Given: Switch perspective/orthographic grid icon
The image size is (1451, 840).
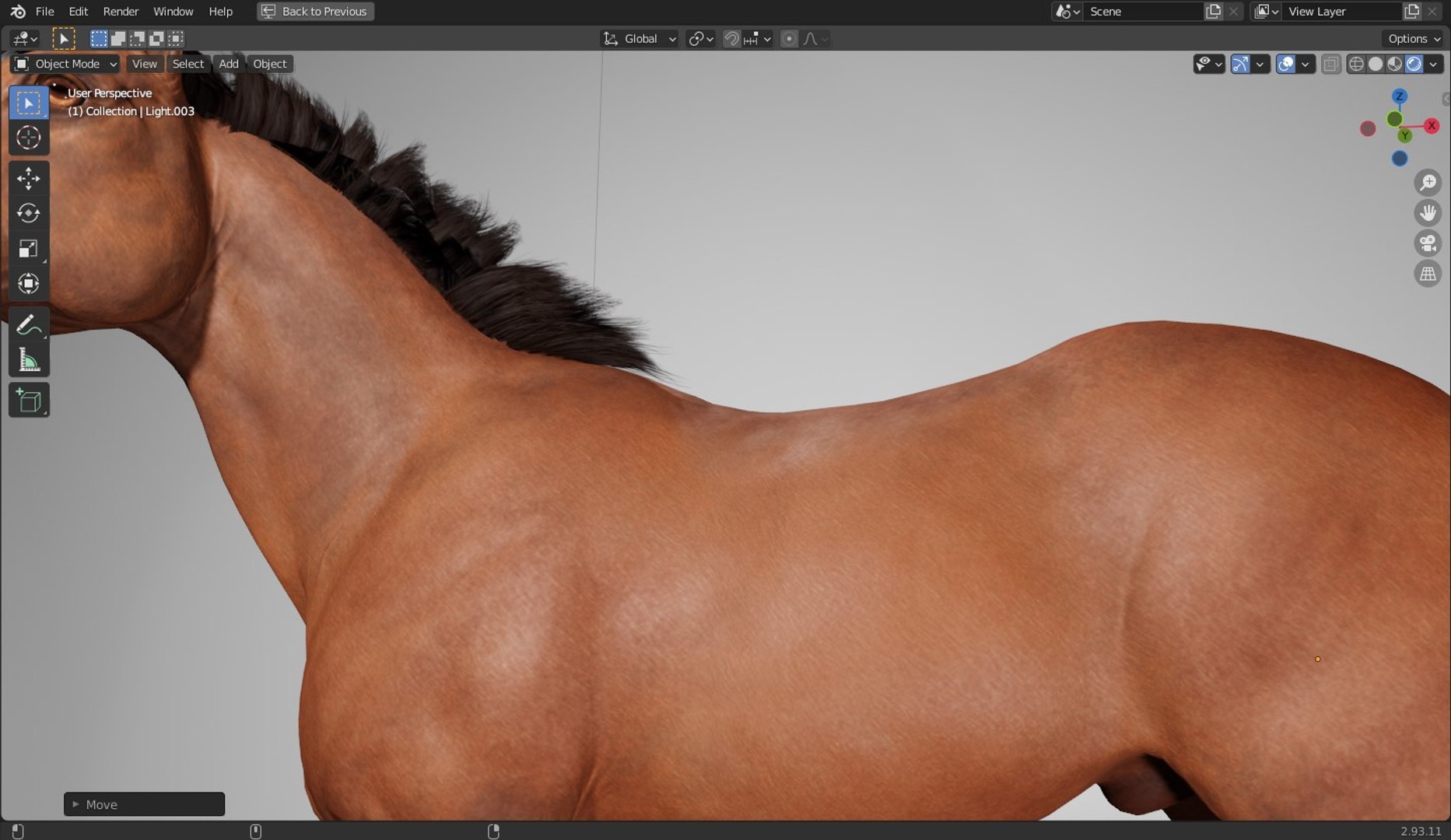Looking at the screenshot, I should (1428, 274).
